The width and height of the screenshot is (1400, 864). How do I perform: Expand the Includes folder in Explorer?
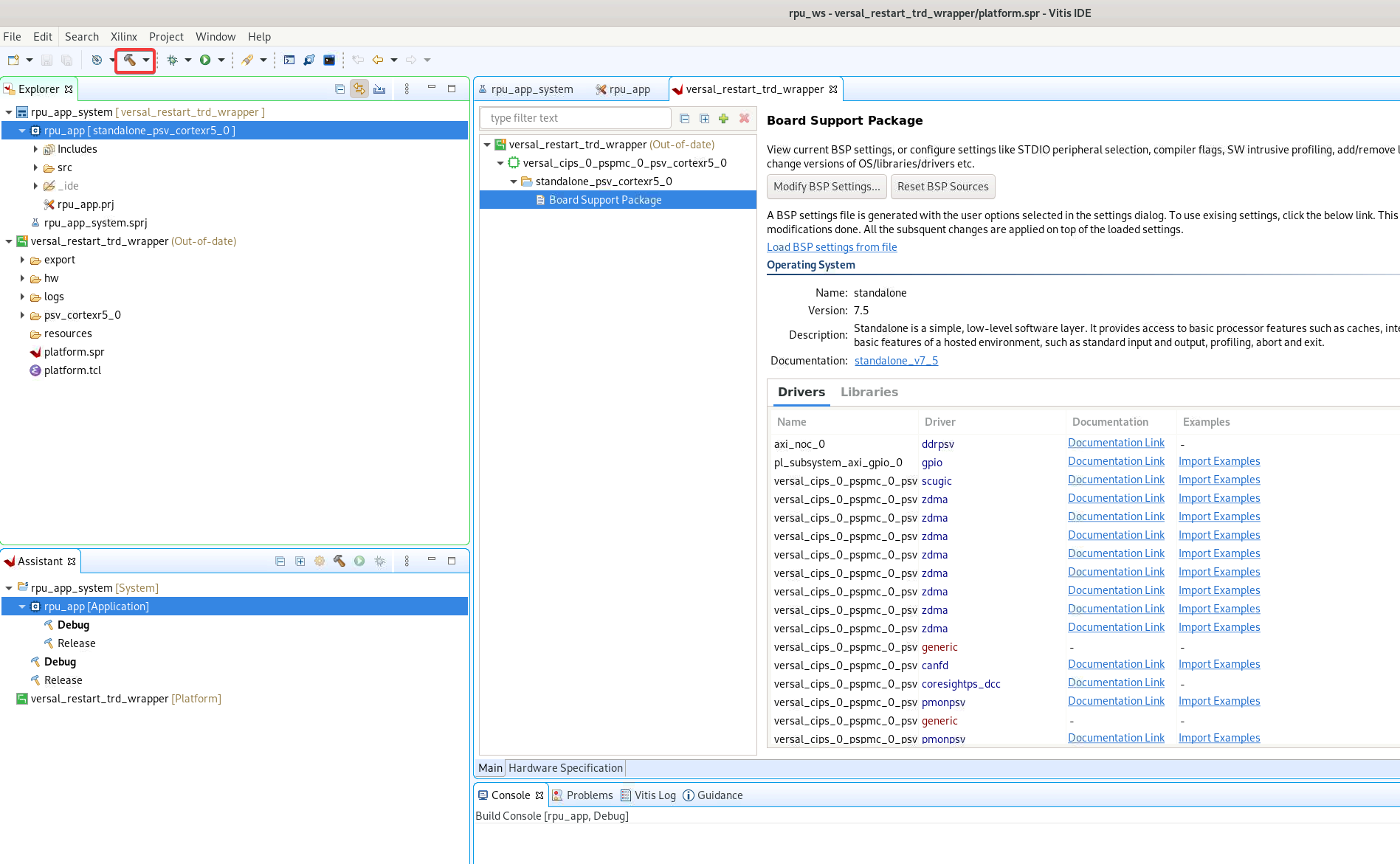[35, 149]
